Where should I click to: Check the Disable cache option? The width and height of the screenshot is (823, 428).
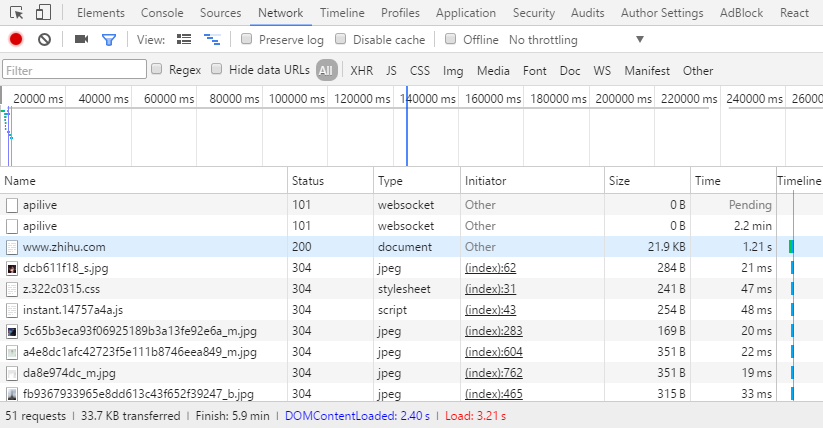[x=341, y=39]
